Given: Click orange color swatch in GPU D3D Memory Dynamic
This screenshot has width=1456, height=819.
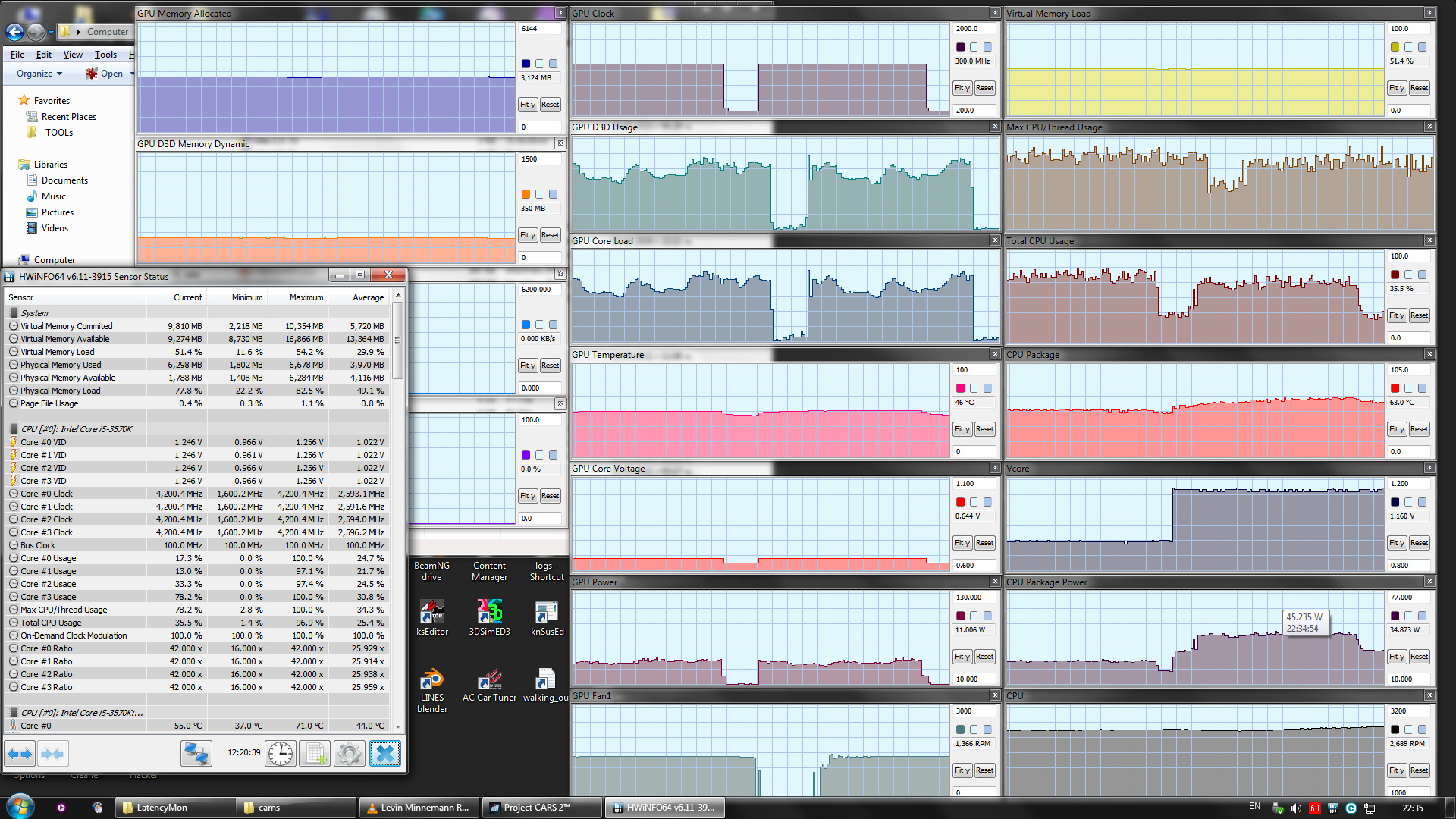Looking at the screenshot, I should (x=526, y=194).
